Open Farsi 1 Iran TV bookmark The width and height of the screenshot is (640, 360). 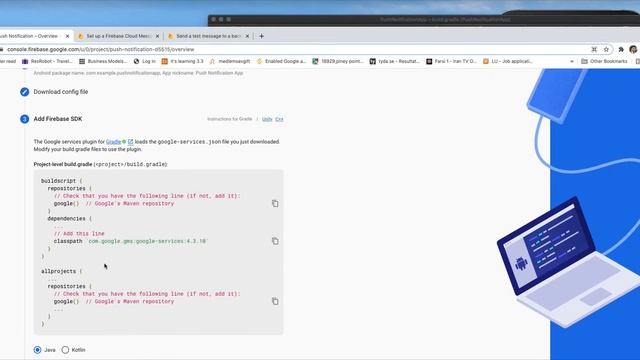click(451, 61)
